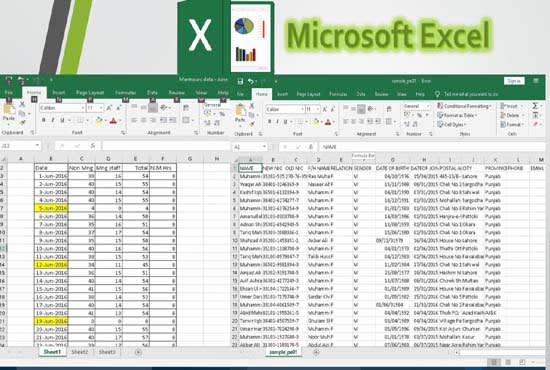Open Page Layout tab in Manhours data window
The image size is (550, 370).
coord(90,93)
